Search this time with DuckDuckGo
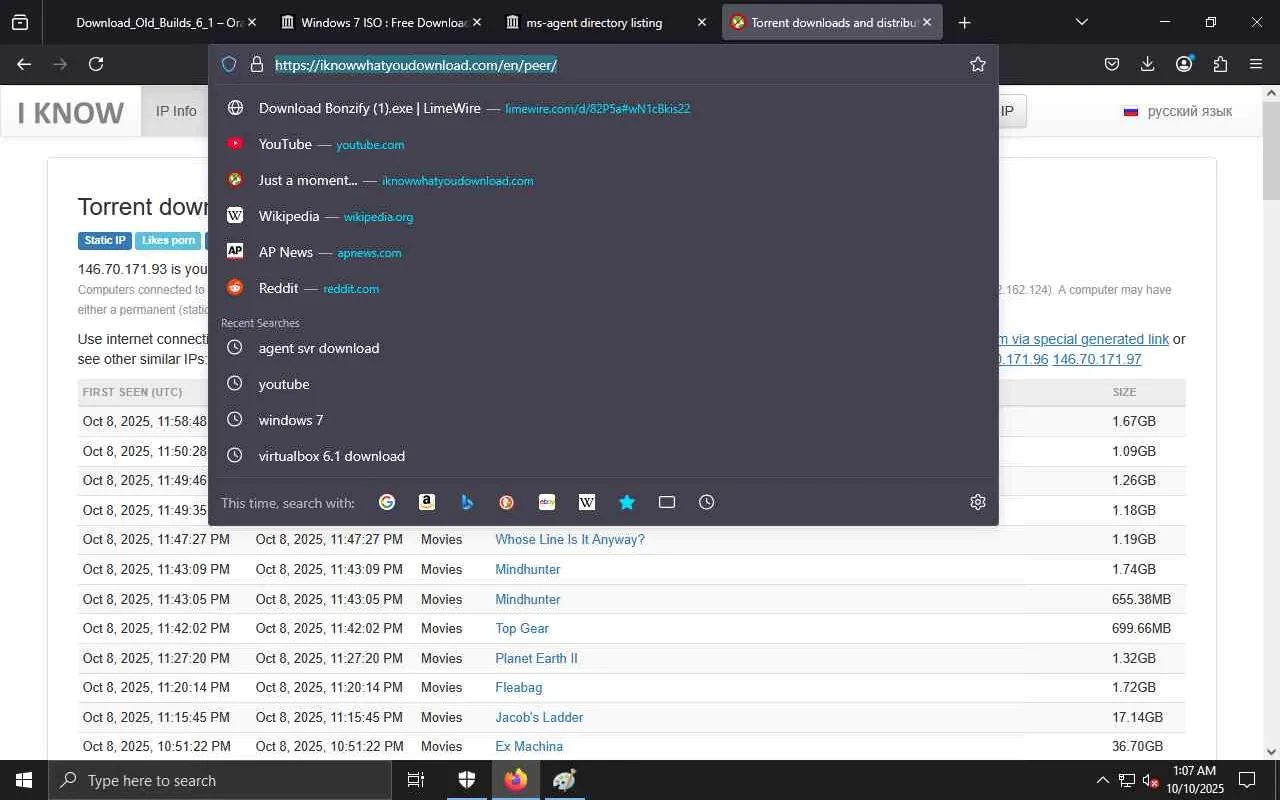The height and width of the screenshot is (800, 1280). click(x=507, y=502)
